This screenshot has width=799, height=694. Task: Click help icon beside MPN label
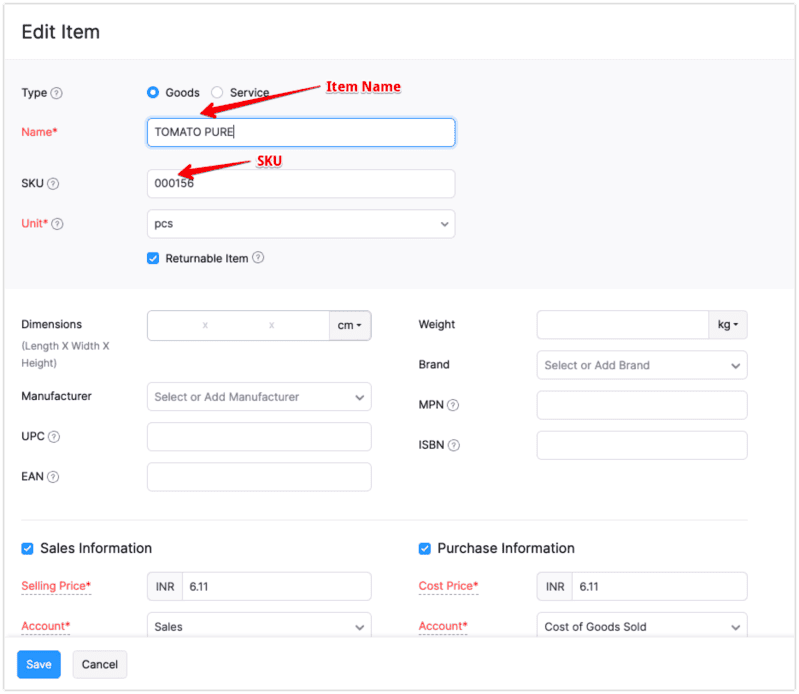pos(453,405)
